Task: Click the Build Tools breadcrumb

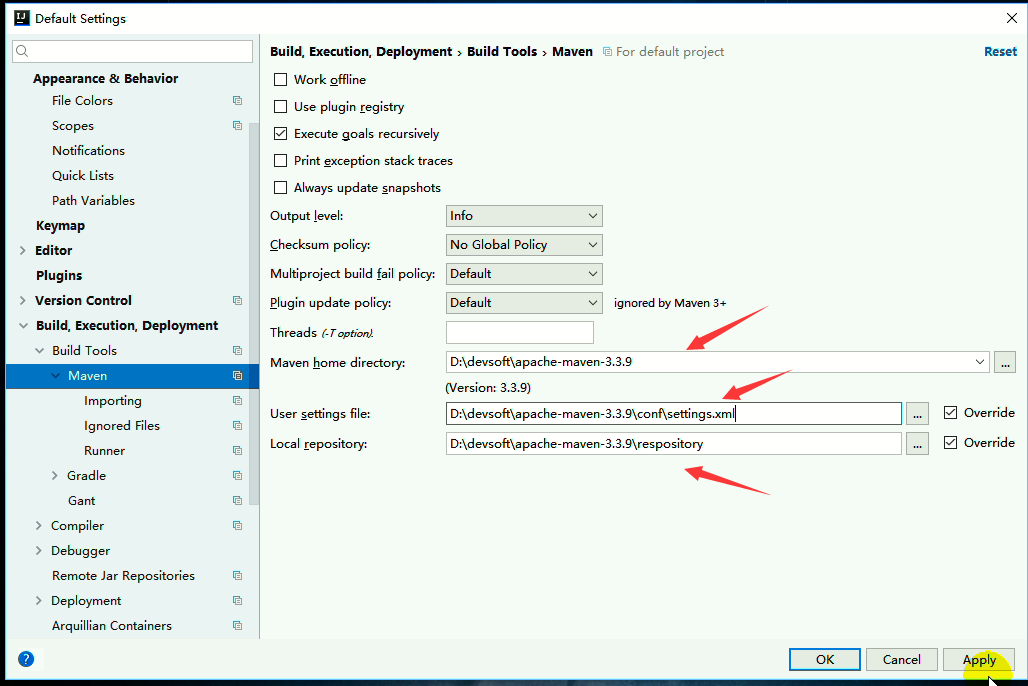Action: (502, 51)
